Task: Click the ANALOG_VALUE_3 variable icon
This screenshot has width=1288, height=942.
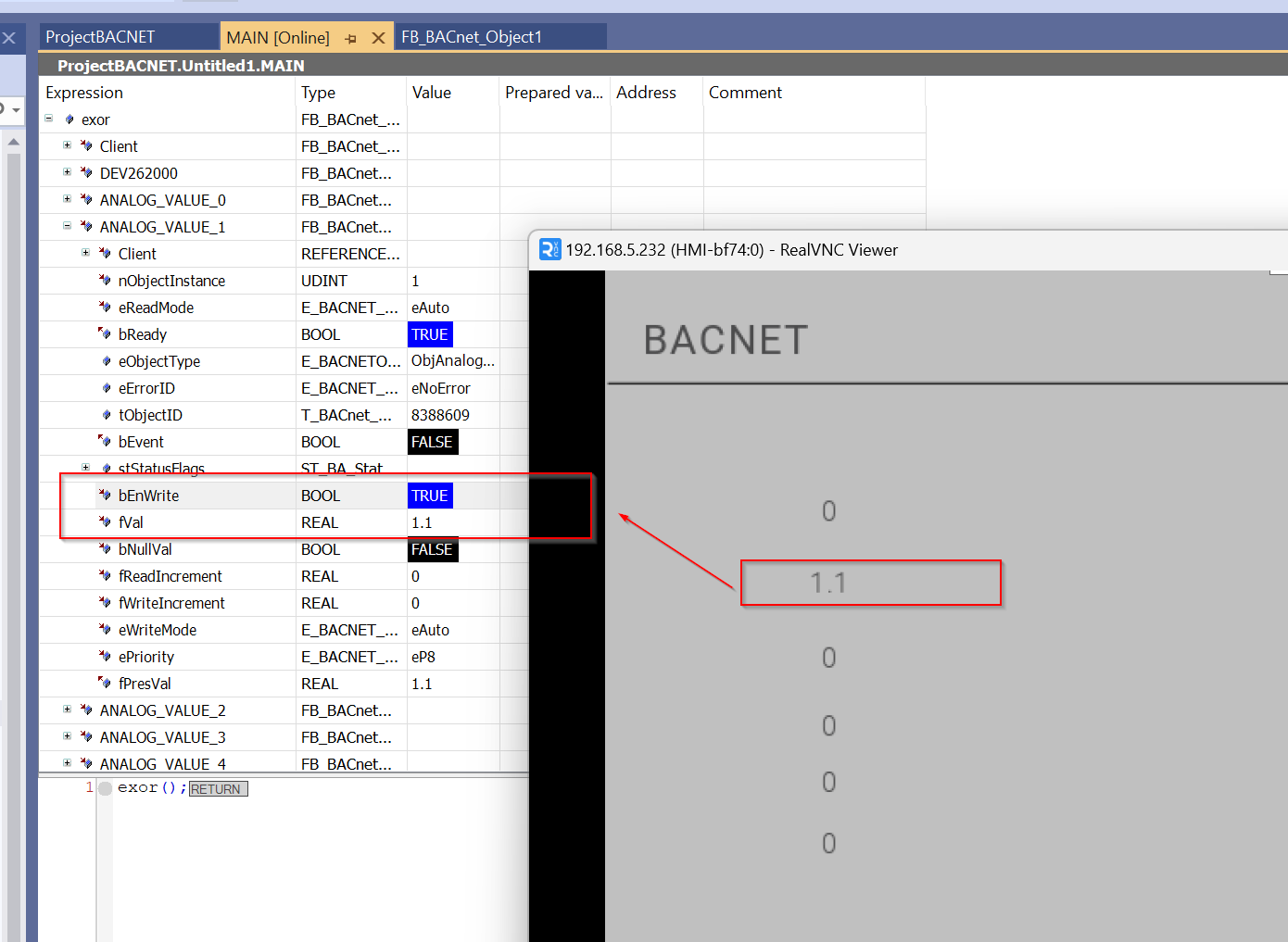Action: click(x=86, y=737)
